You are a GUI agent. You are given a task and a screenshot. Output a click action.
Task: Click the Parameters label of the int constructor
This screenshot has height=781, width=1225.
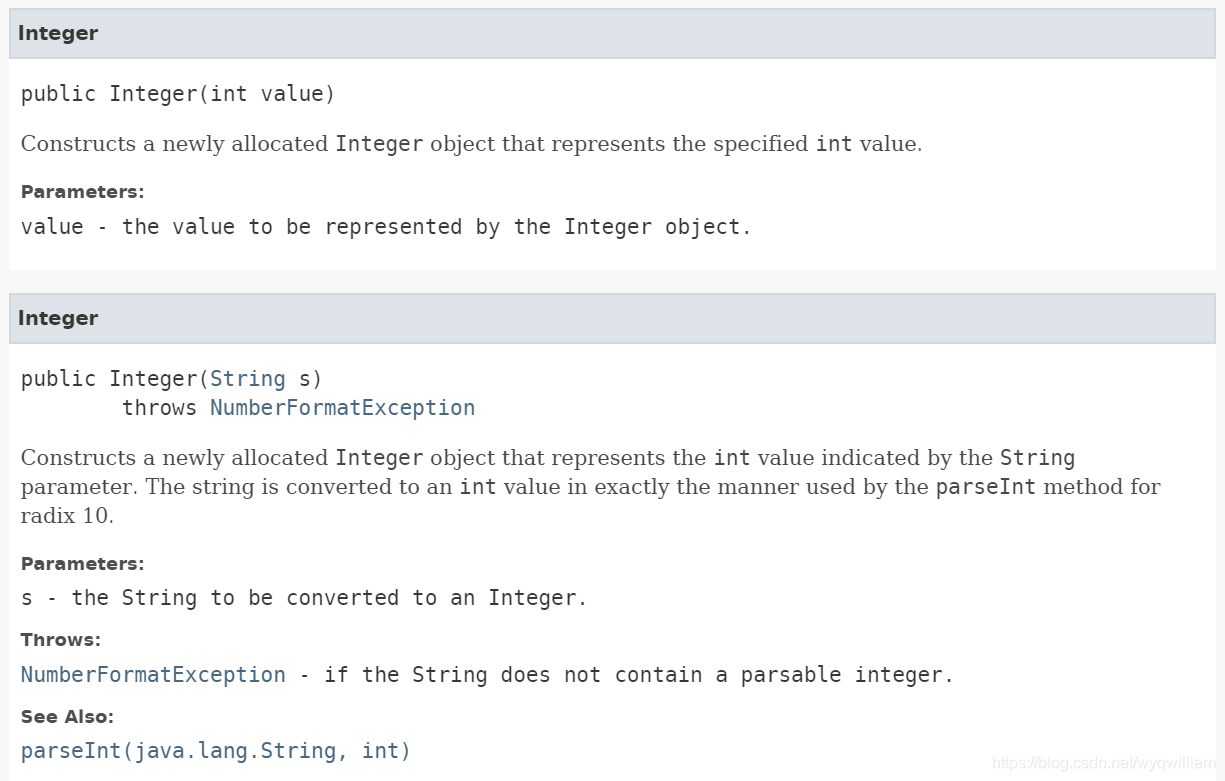point(83,192)
